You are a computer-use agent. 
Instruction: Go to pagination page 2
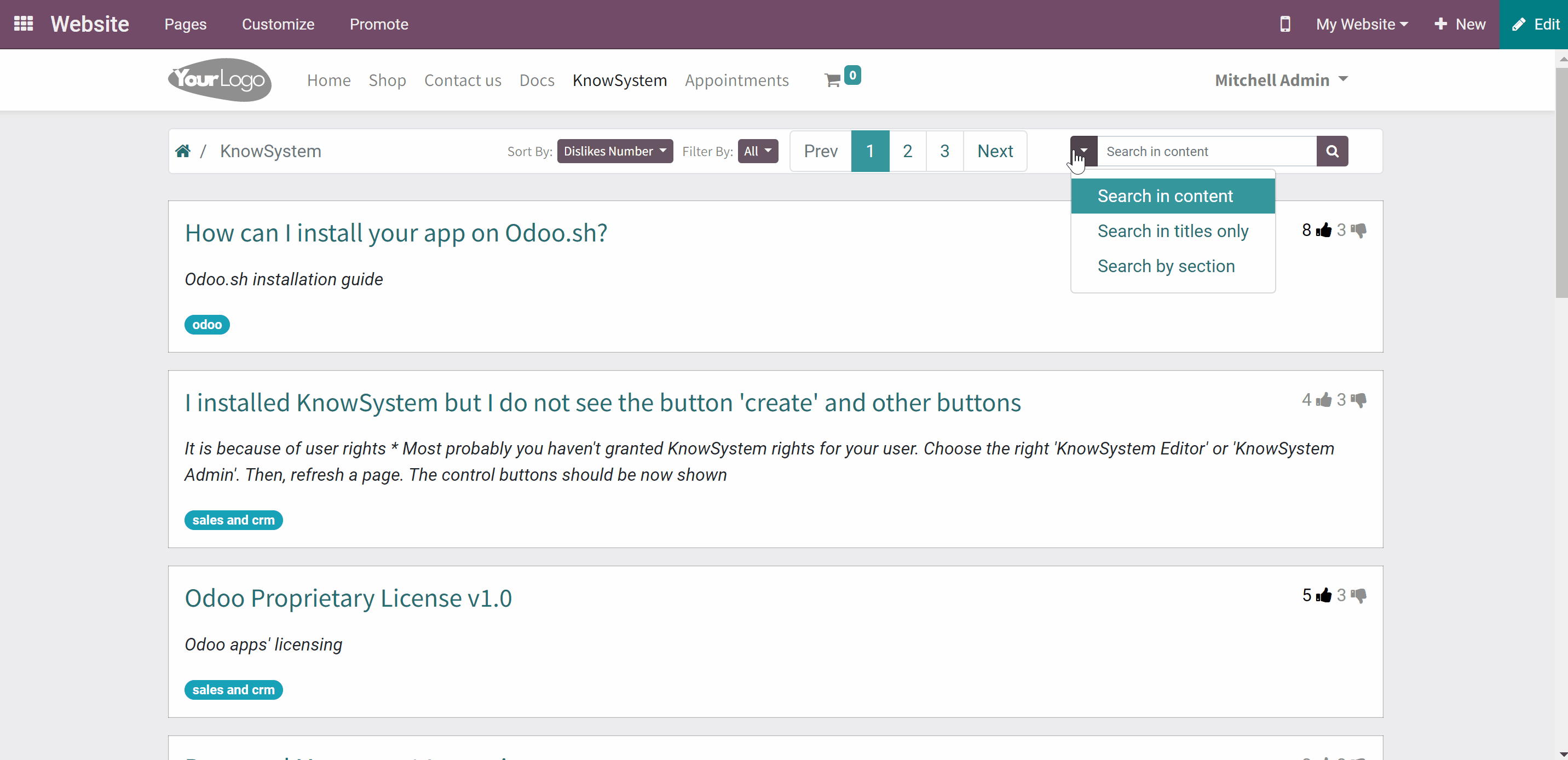908,151
